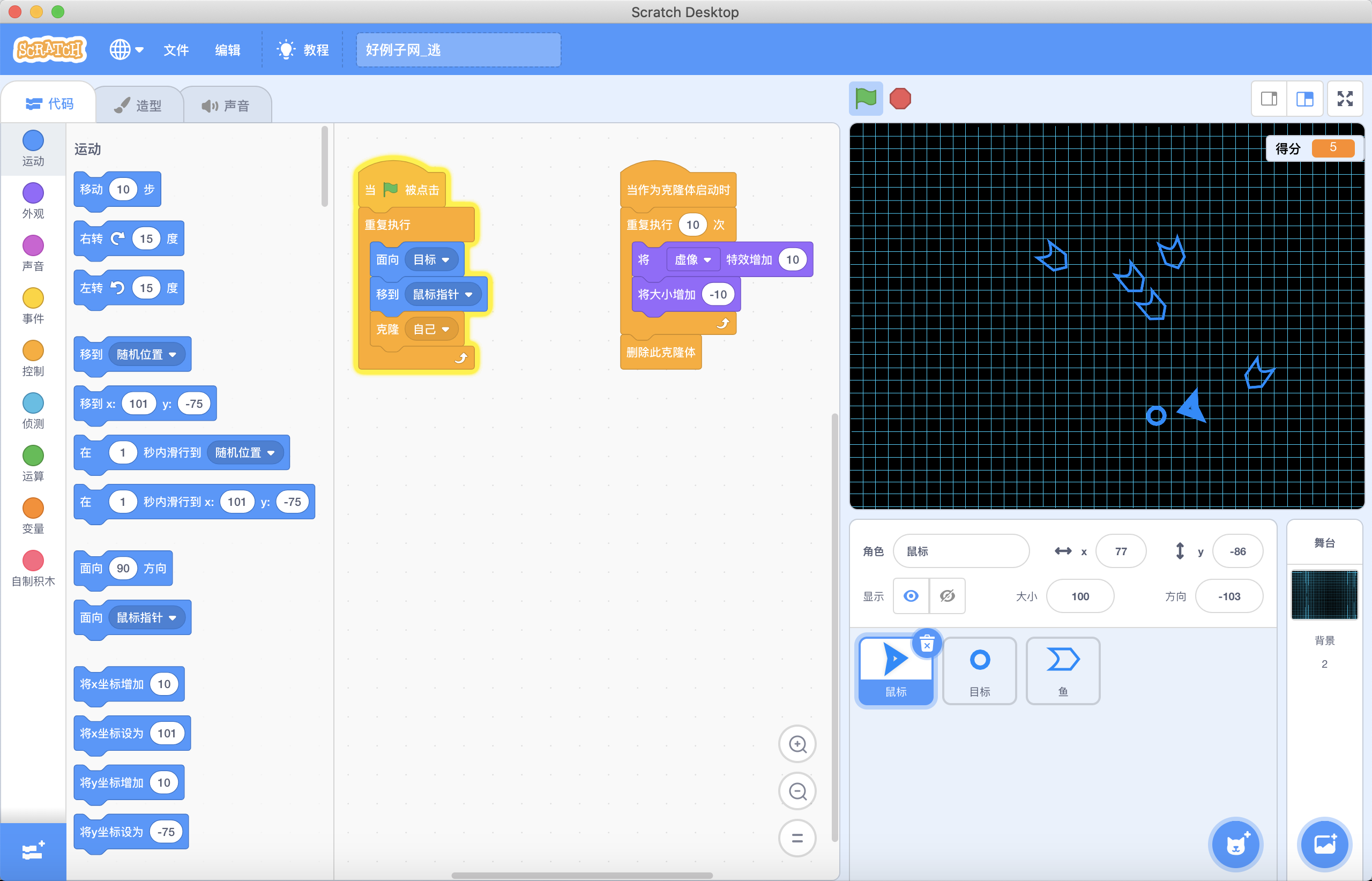The width and height of the screenshot is (1372, 881).
Task: Click the 得分 score monitor
Action: click(1314, 148)
